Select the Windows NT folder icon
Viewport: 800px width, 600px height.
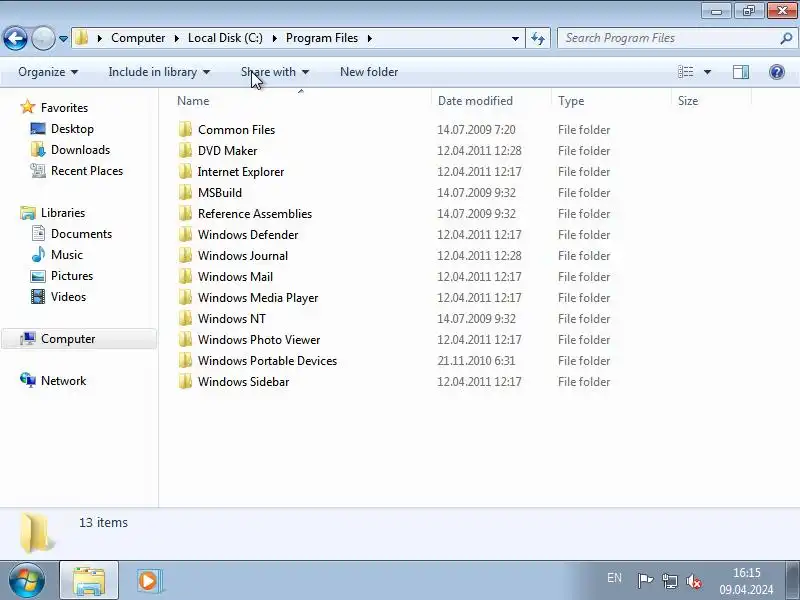click(x=185, y=318)
